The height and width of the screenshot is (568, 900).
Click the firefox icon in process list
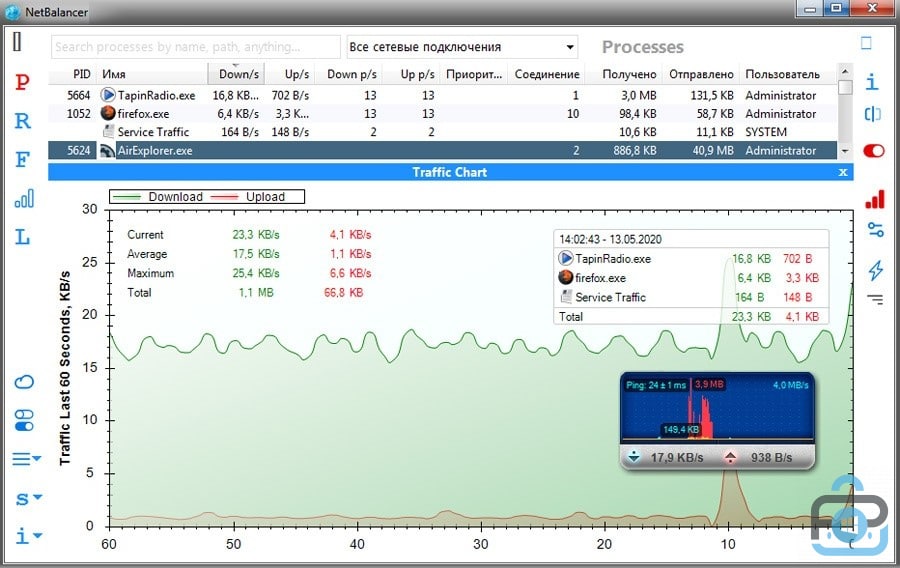click(x=107, y=113)
